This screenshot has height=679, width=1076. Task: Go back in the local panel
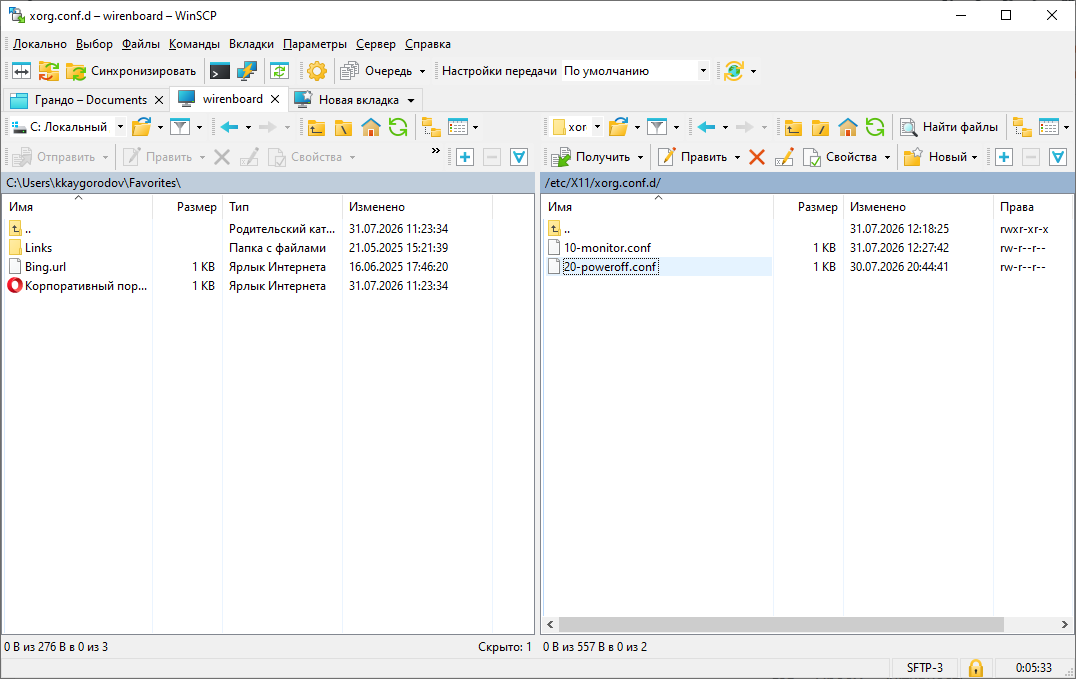point(229,127)
